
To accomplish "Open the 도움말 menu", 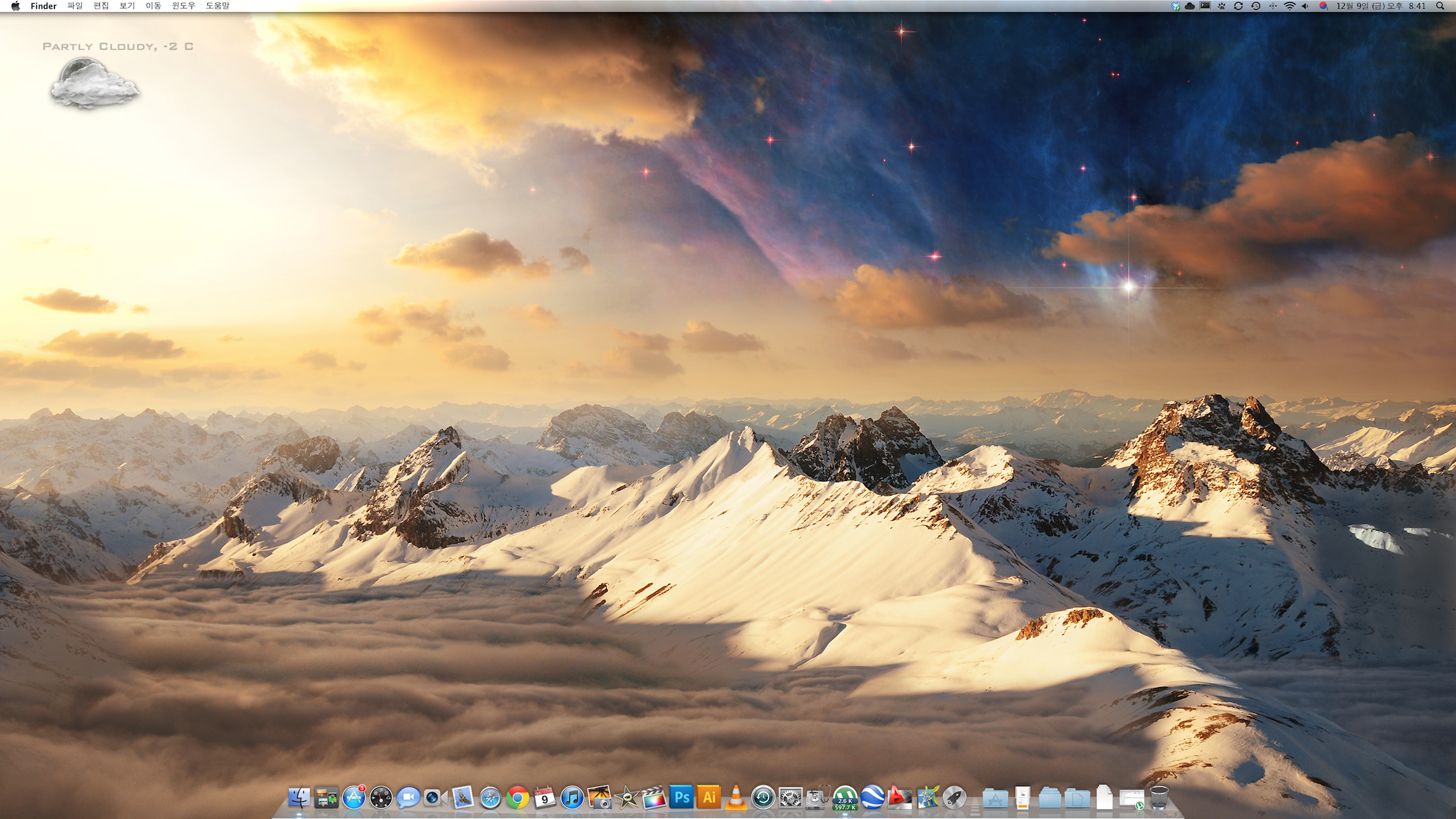I will (x=217, y=6).
